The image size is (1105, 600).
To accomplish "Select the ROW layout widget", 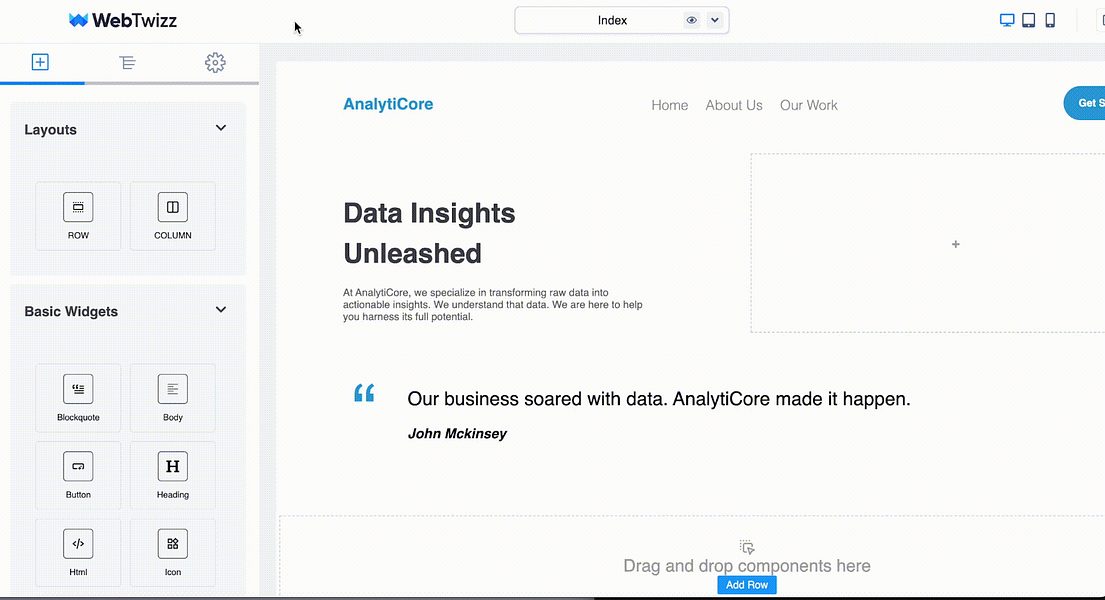I will pyautogui.click(x=78, y=215).
